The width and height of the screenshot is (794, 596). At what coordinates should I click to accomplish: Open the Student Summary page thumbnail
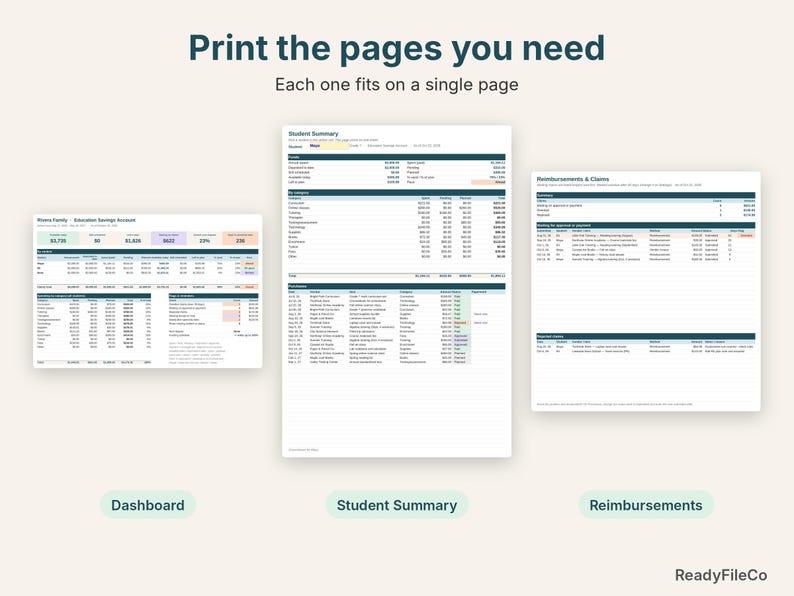396,291
